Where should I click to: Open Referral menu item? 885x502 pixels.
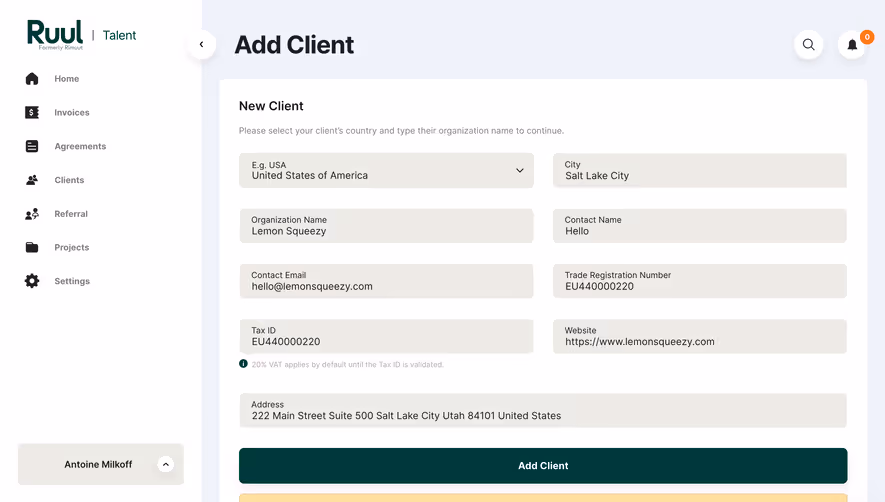(71, 214)
